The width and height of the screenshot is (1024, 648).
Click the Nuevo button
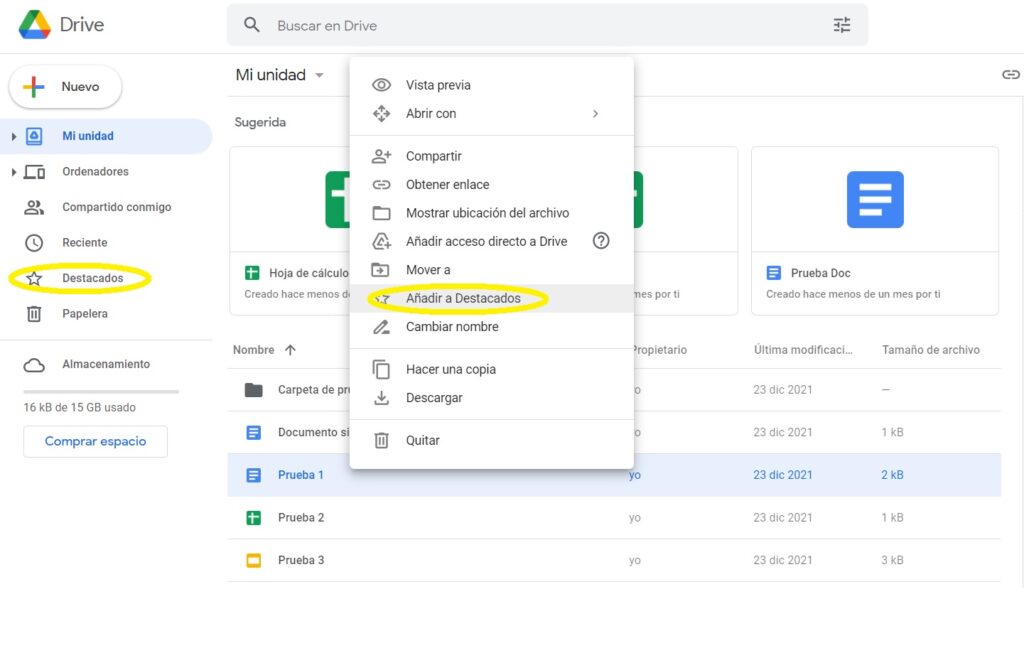tap(66, 87)
